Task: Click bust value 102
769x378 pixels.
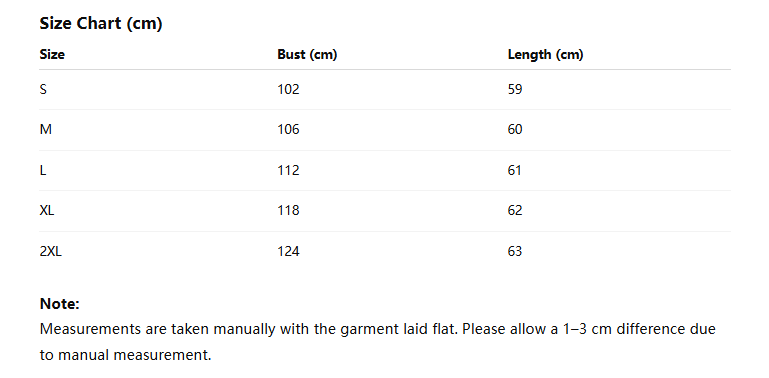Action: [x=288, y=89]
